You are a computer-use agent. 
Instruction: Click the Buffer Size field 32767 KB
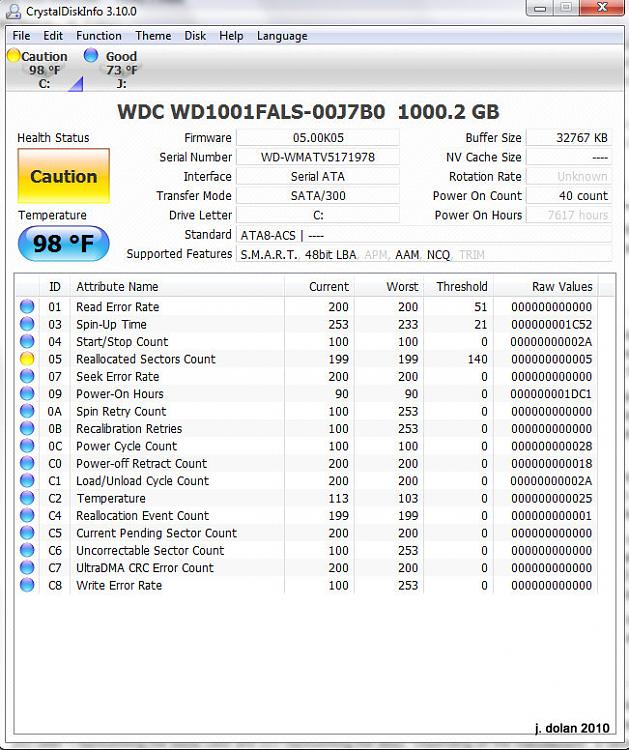(569, 138)
